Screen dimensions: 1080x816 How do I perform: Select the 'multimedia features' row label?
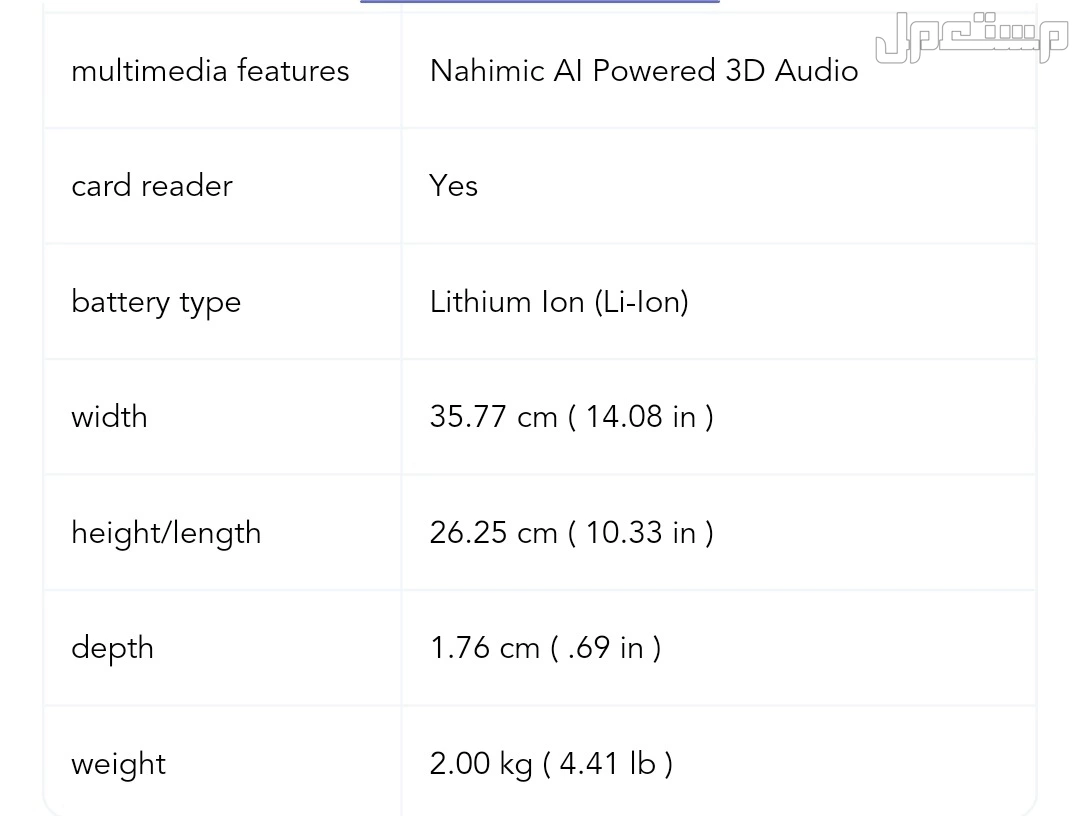coord(210,71)
